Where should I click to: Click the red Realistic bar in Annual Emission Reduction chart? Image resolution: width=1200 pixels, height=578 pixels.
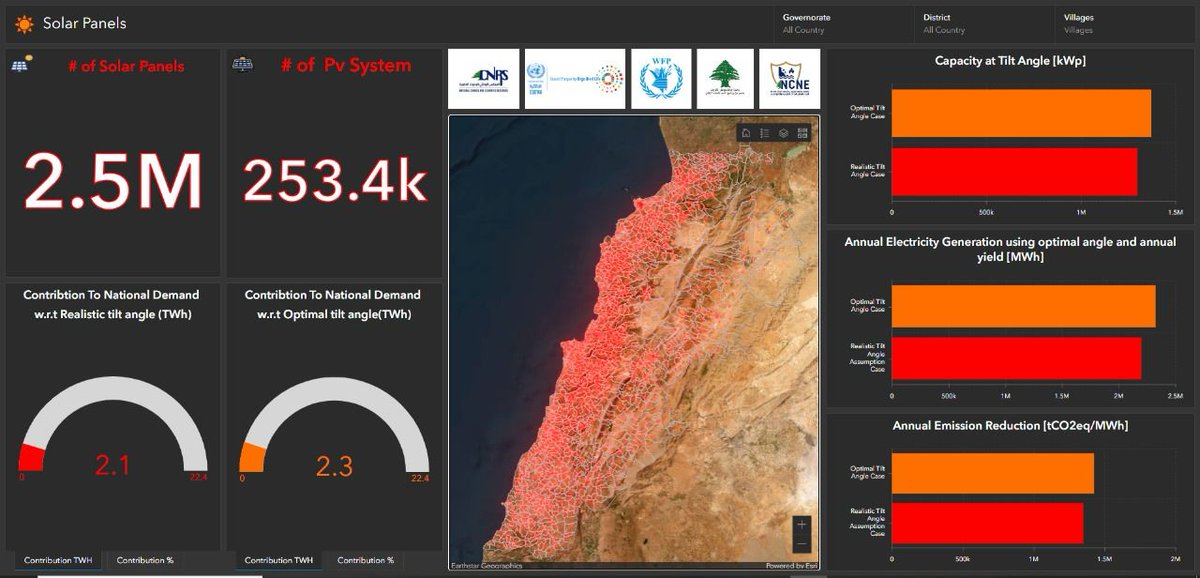pos(987,523)
